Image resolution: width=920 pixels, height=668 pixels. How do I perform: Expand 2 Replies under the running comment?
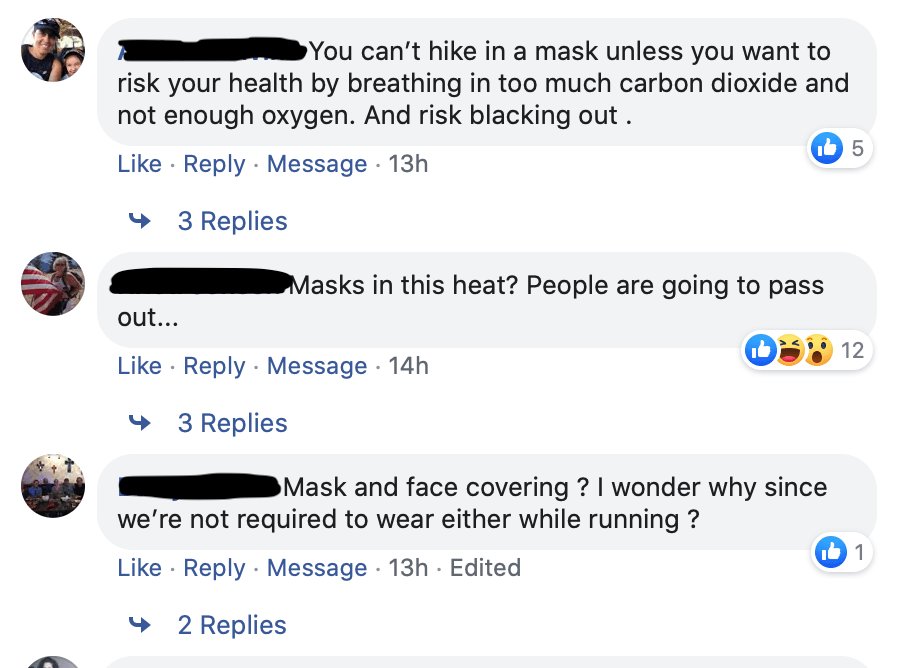tap(232, 625)
